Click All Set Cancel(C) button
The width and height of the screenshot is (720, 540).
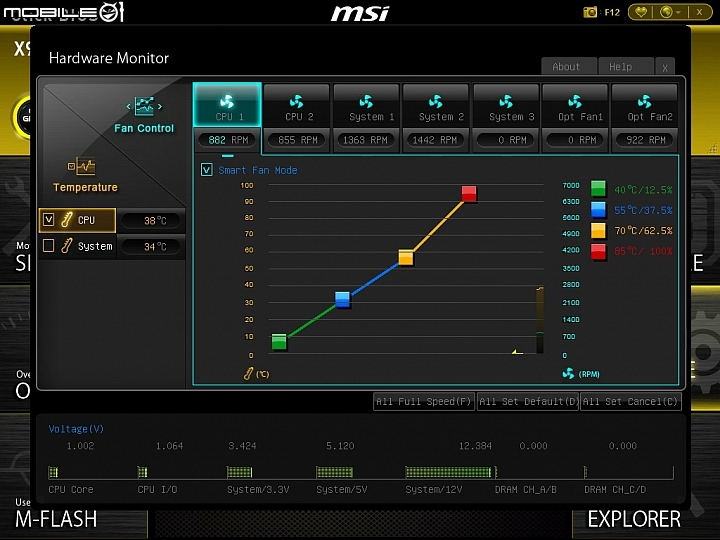click(x=630, y=402)
